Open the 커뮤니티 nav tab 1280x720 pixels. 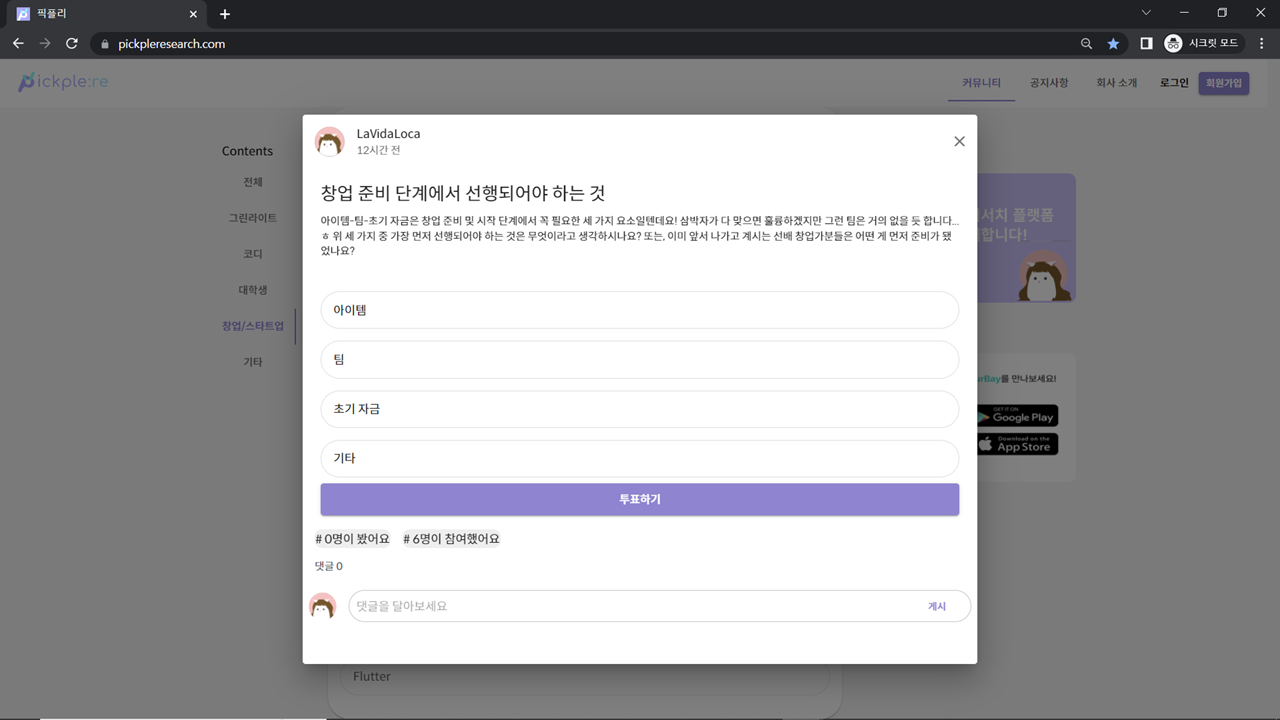point(981,83)
